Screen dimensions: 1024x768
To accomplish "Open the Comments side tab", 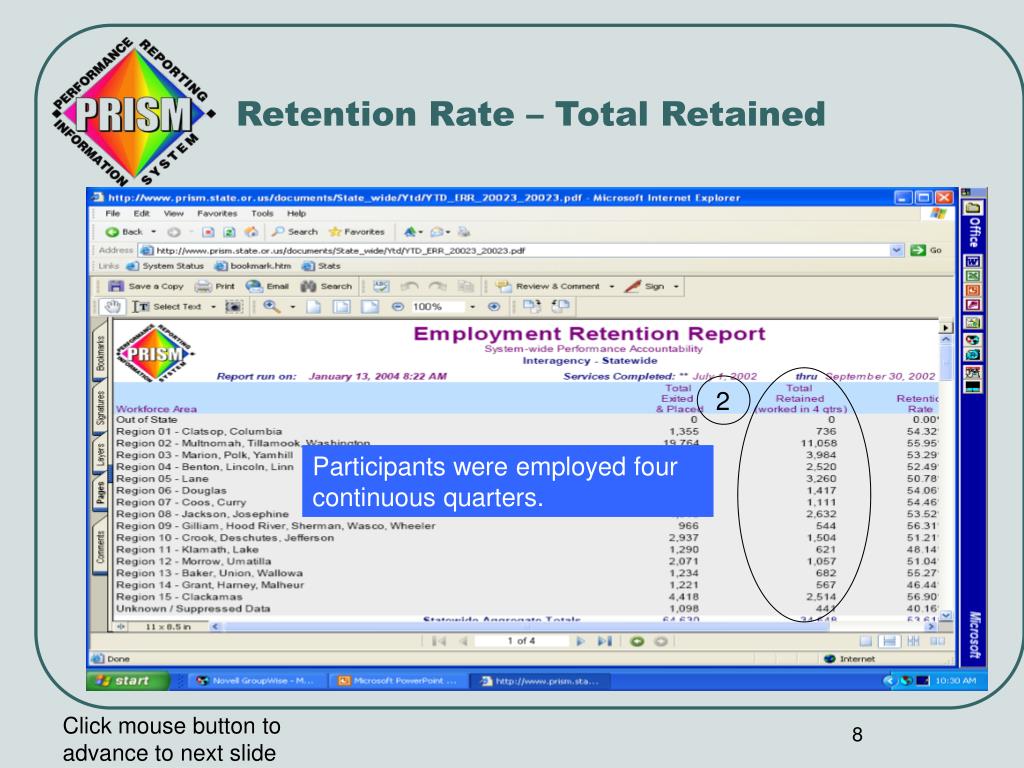I will tap(100, 546).
